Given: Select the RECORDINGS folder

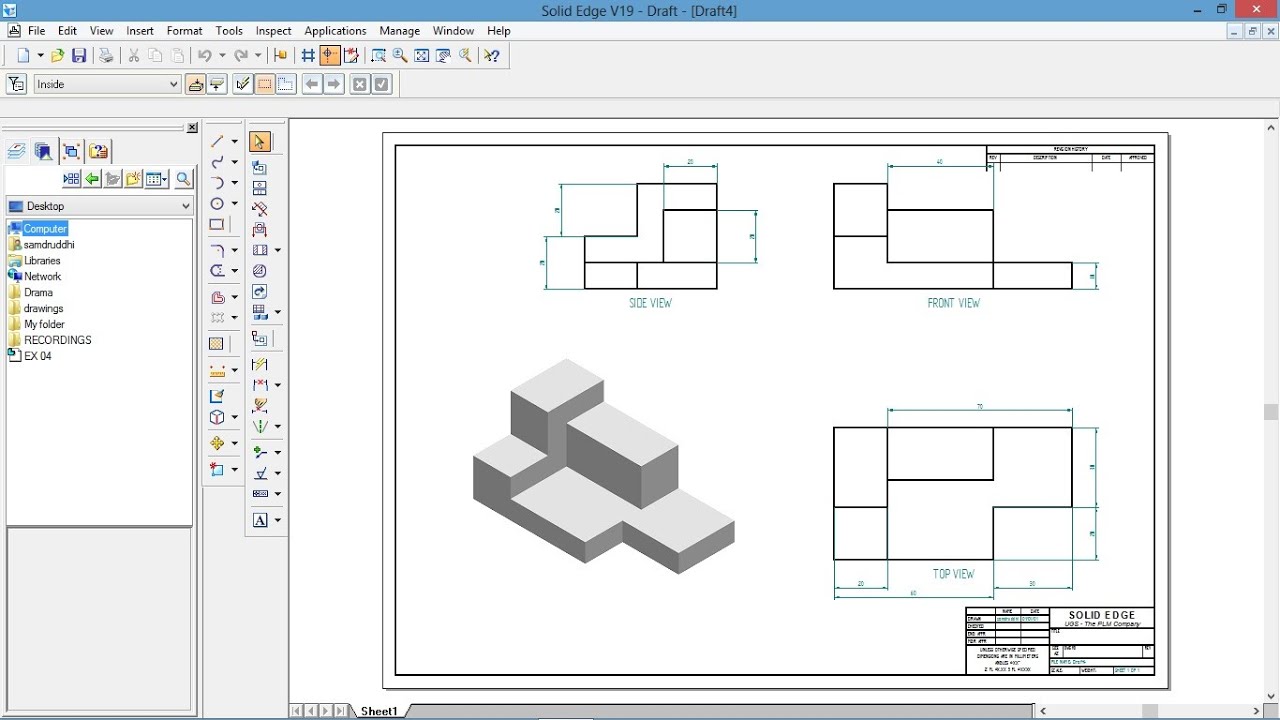Looking at the screenshot, I should [57, 340].
